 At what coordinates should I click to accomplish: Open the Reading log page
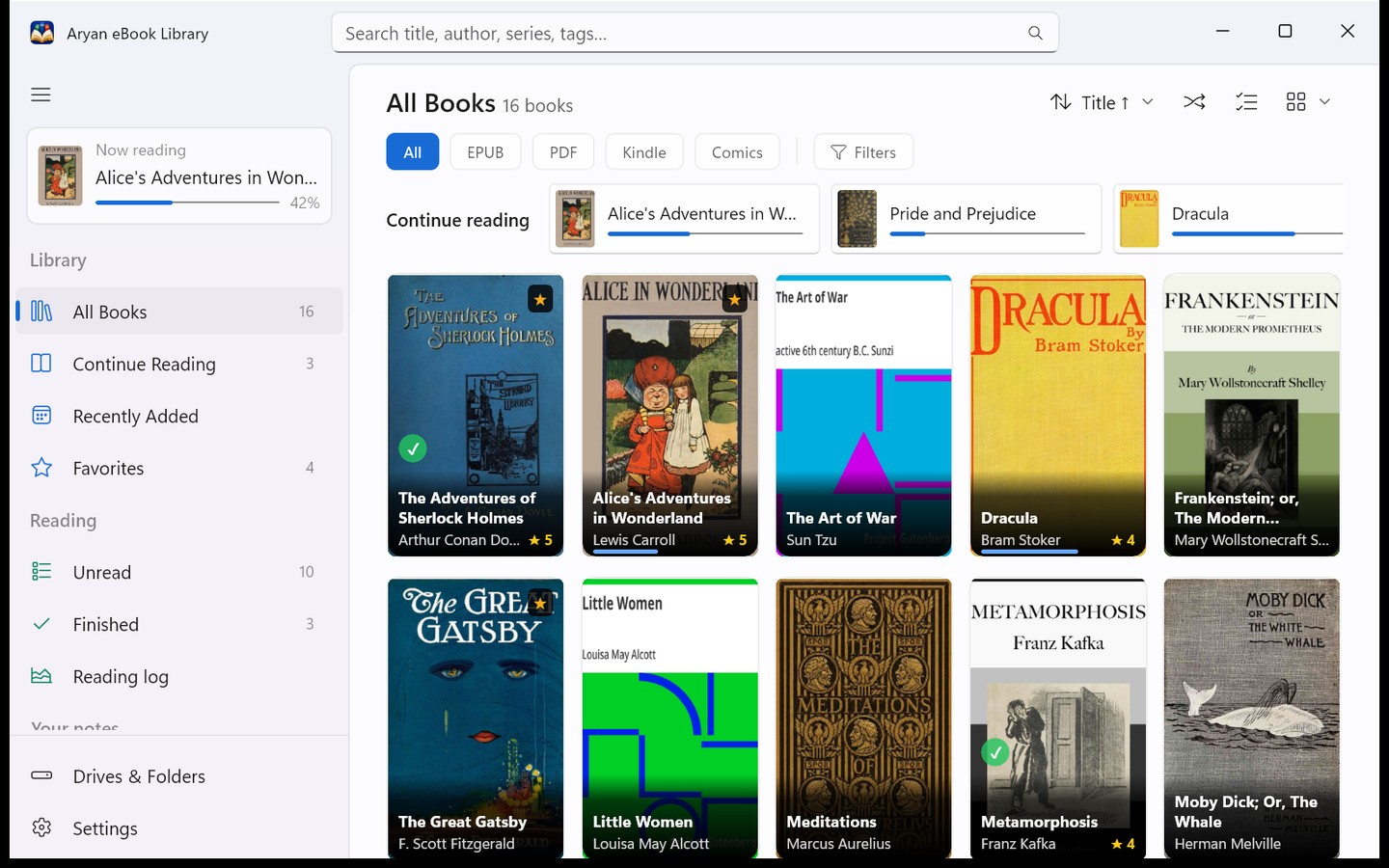pyautogui.click(x=179, y=676)
